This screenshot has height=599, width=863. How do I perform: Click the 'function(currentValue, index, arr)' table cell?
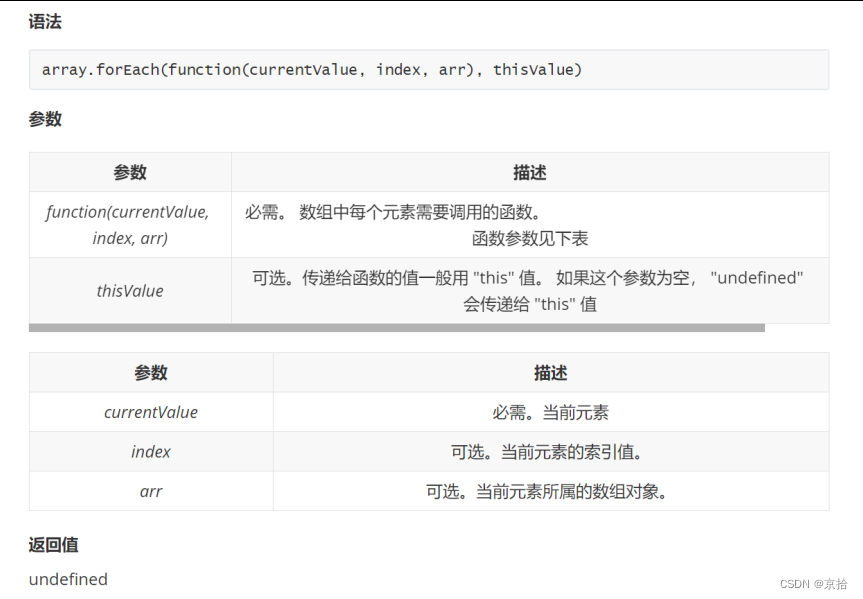click(x=130, y=225)
